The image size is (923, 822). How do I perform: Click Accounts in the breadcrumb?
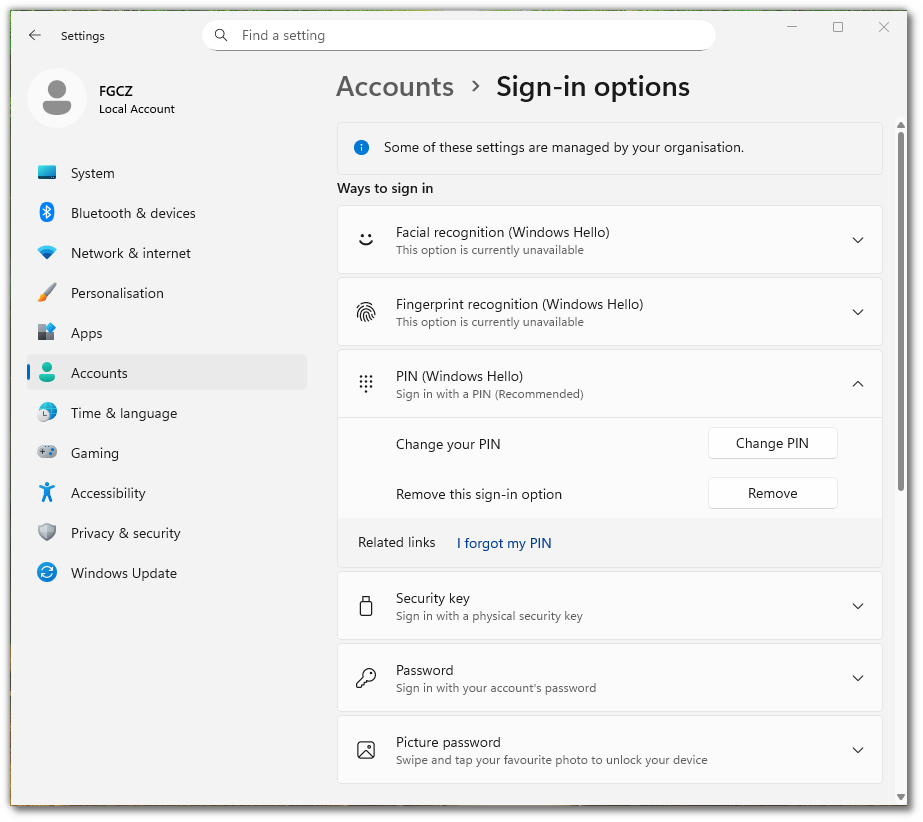pos(395,87)
